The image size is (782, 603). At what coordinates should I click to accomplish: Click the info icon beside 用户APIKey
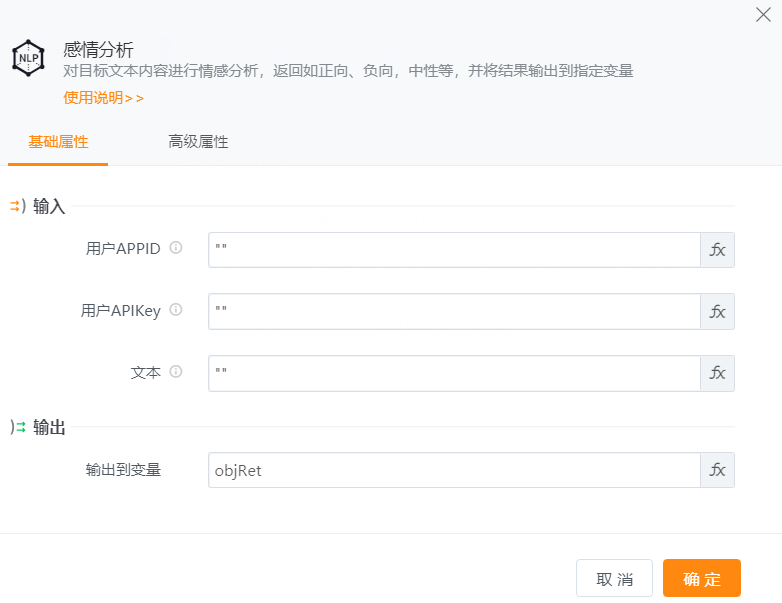pos(176,310)
